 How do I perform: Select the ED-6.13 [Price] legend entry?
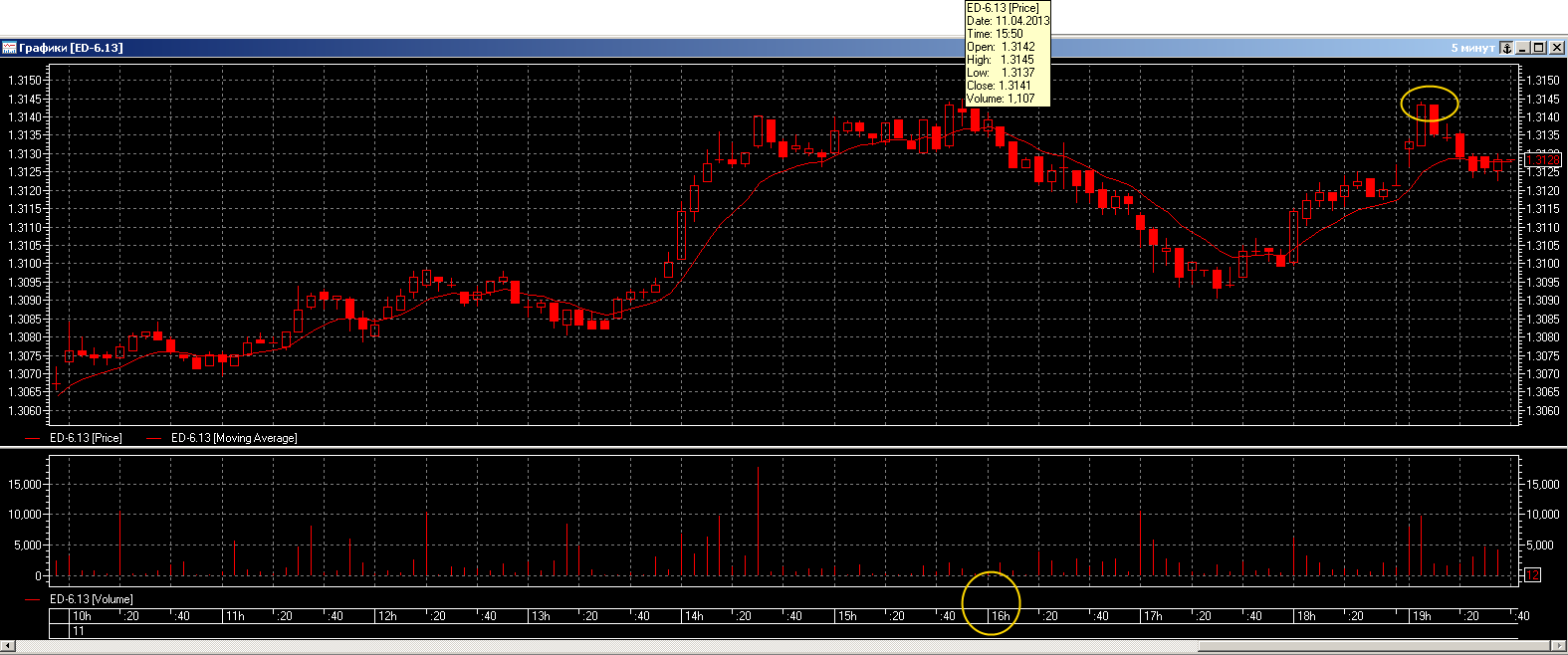(x=86, y=438)
